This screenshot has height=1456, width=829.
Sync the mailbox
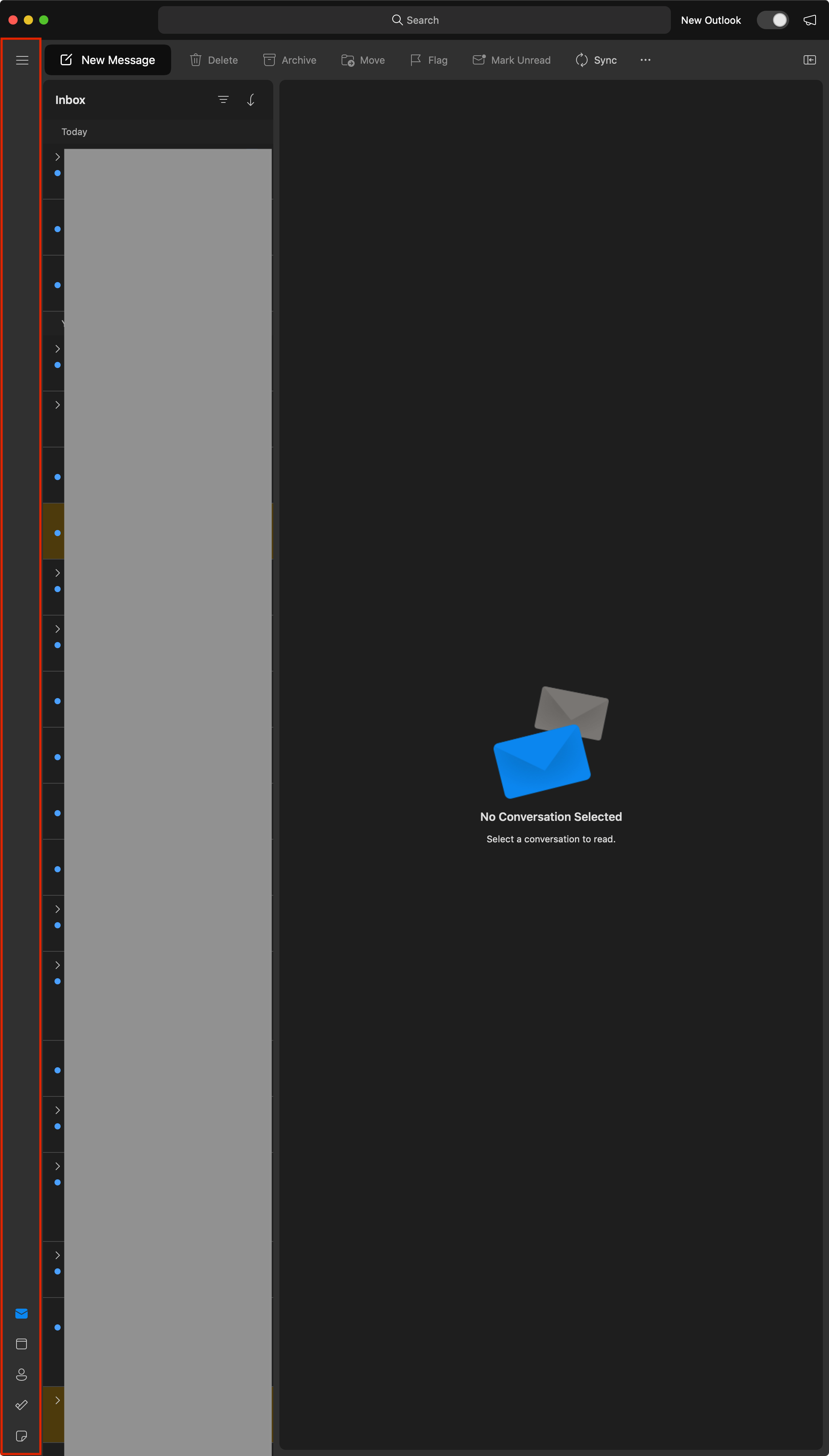click(x=596, y=60)
